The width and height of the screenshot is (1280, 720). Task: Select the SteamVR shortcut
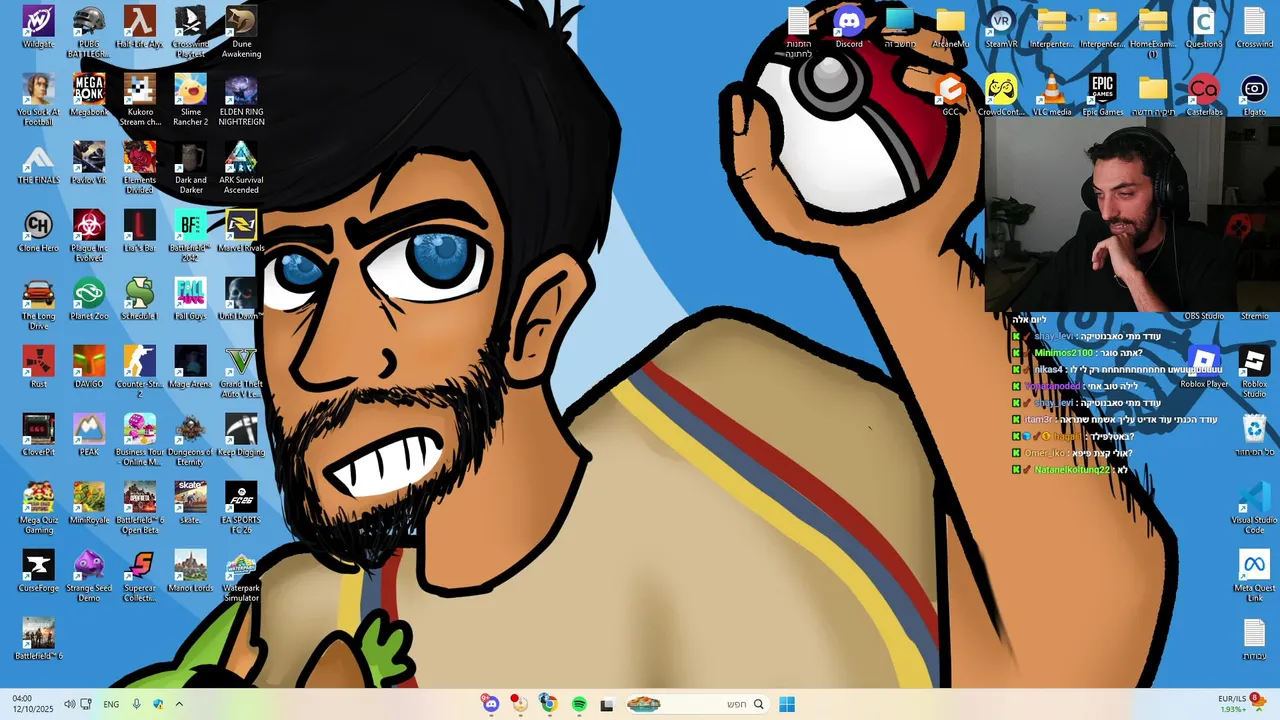coord(1001,27)
